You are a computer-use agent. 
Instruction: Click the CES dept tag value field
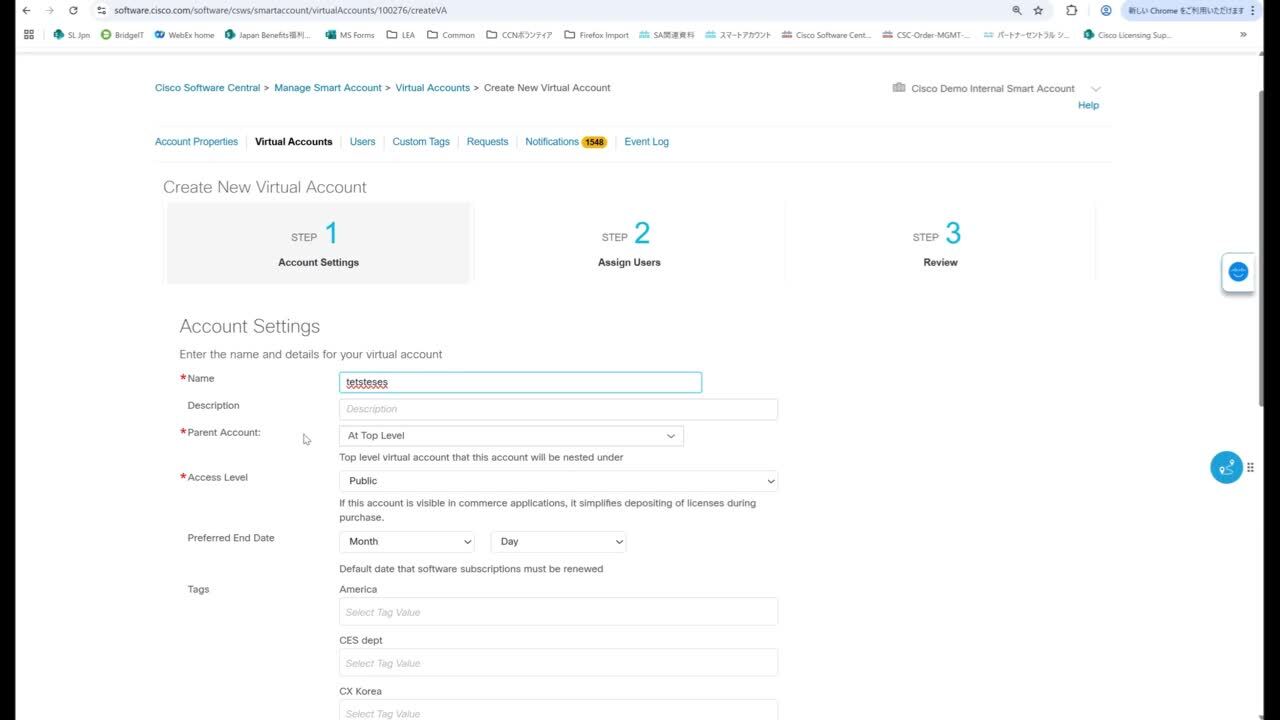pos(558,663)
